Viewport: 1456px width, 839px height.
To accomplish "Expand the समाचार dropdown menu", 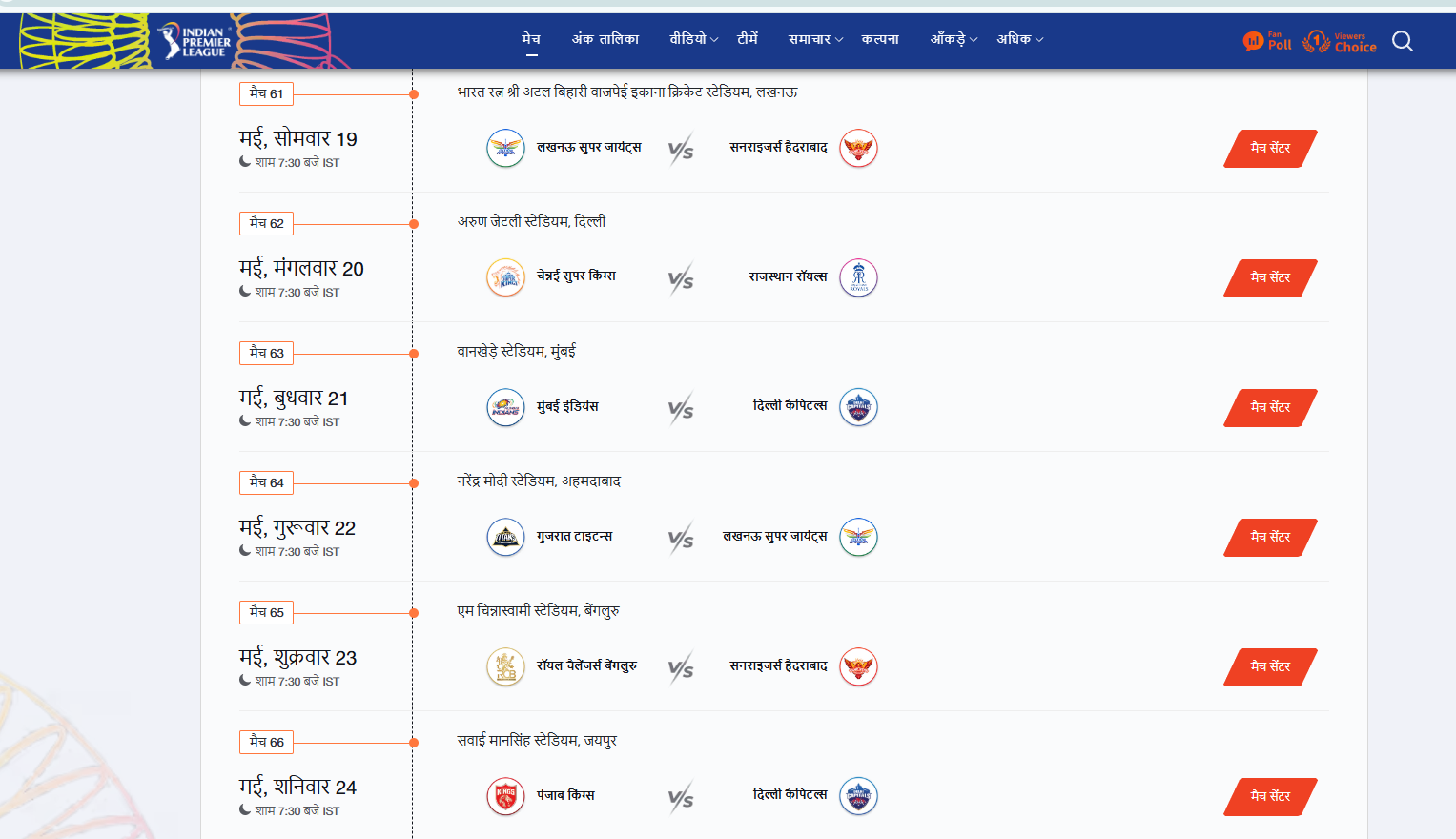I will point(815,39).
